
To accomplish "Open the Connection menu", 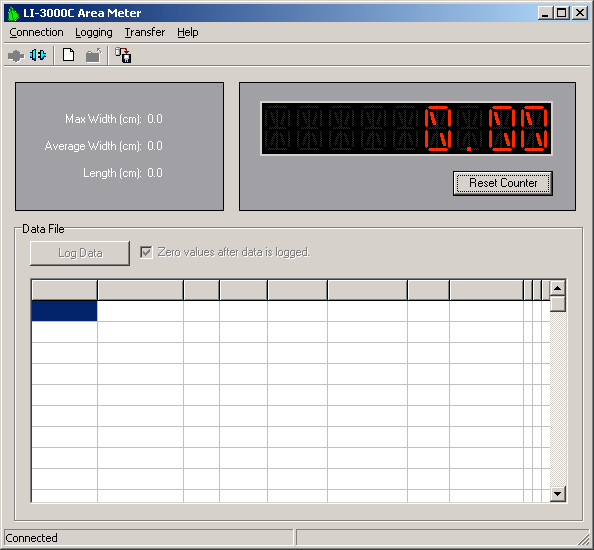I will 36,33.
